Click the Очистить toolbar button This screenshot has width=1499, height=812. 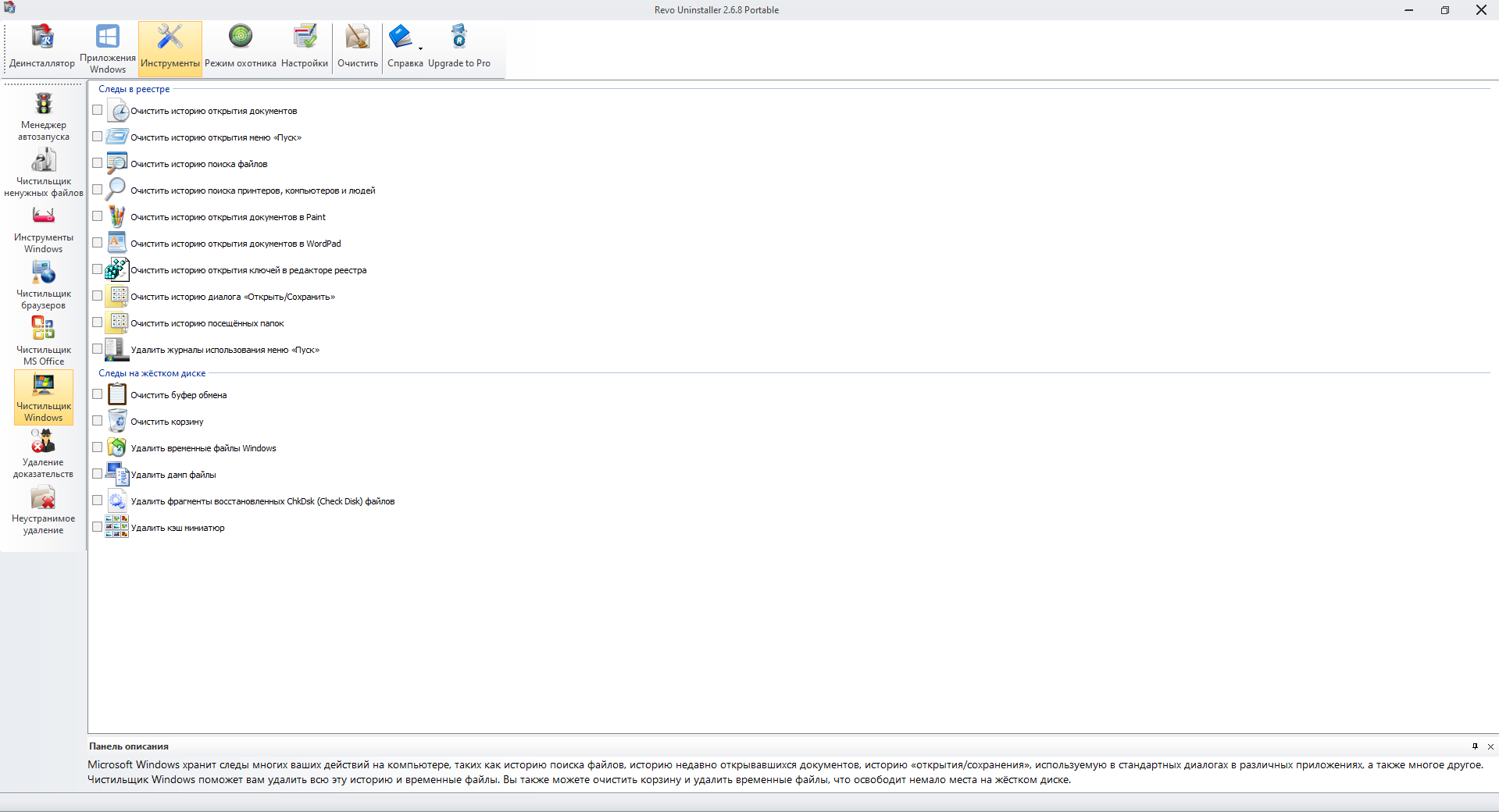[357, 48]
